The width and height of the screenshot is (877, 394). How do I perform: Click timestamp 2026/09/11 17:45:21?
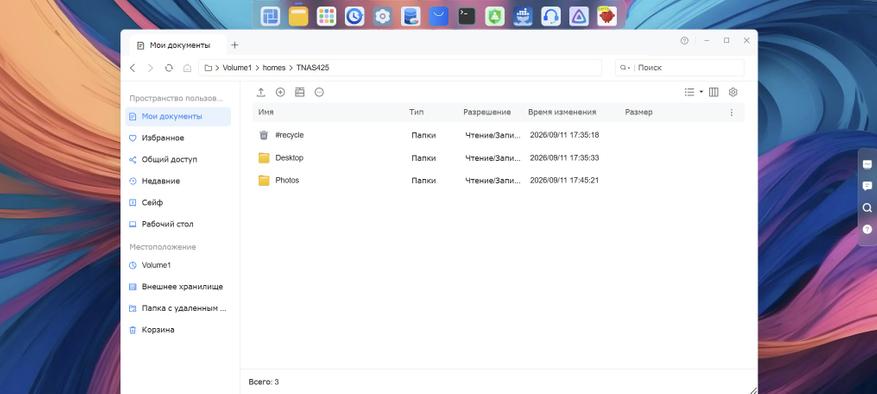pos(564,181)
